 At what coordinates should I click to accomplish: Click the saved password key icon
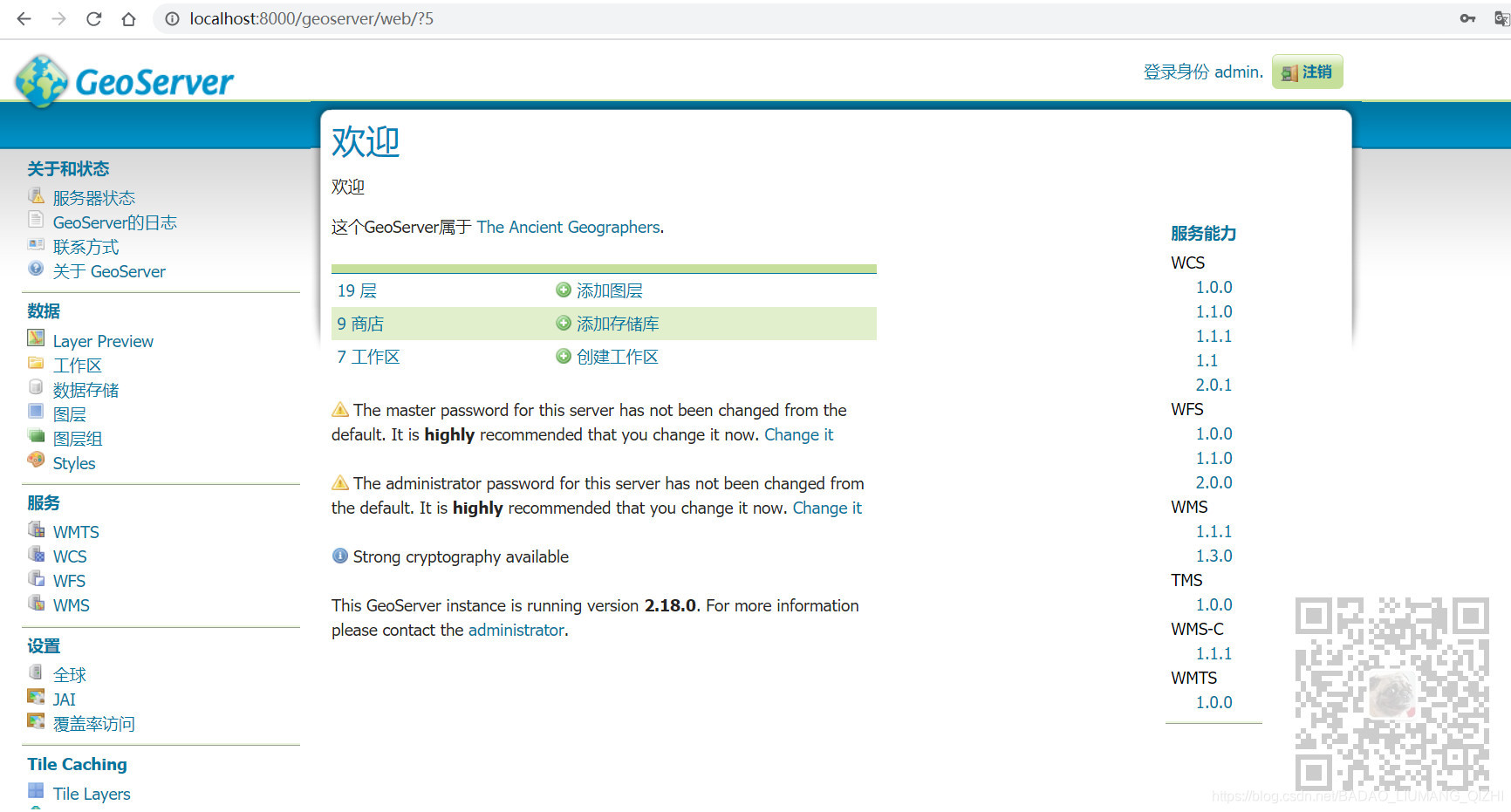click(x=1467, y=19)
